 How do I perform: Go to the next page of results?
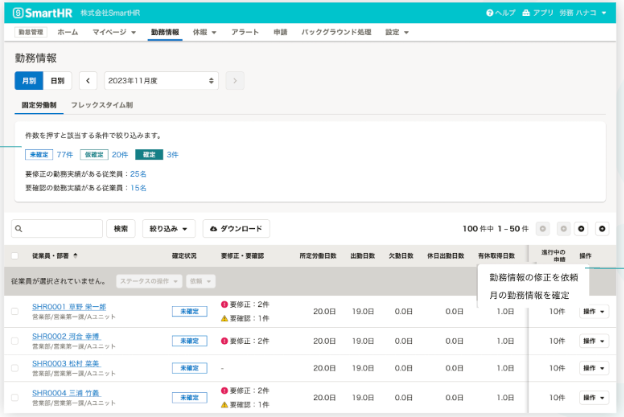pyautogui.click(x=581, y=229)
